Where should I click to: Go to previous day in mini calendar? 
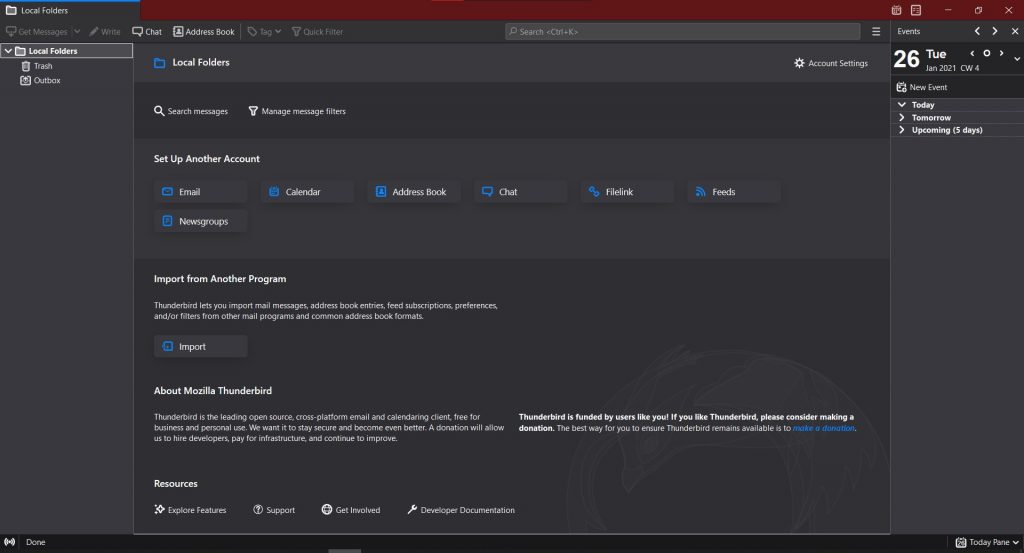coord(972,54)
